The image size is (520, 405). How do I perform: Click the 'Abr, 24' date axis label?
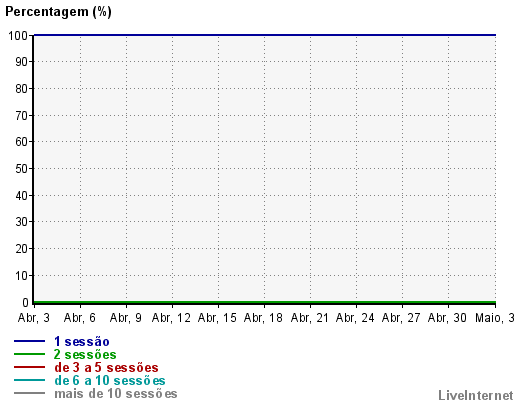[355, 318]
